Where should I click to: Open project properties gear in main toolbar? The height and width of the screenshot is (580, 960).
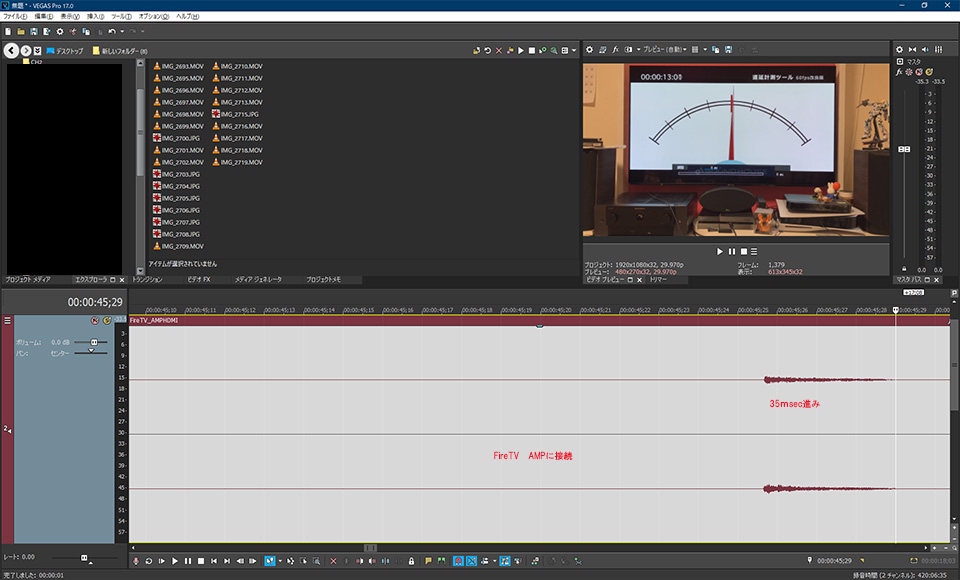click(60, 32)
